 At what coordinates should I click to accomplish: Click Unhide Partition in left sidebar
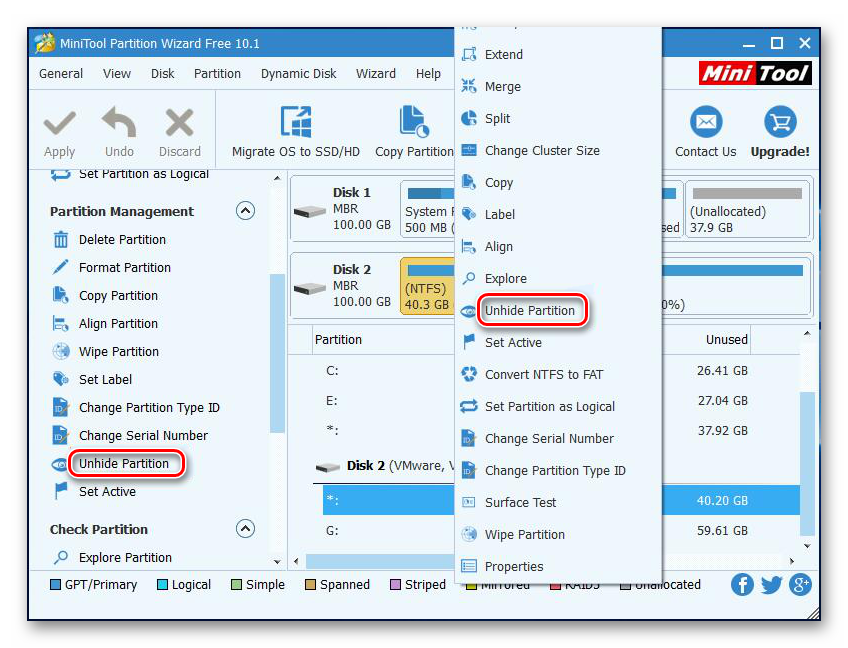tap(124, 464)
